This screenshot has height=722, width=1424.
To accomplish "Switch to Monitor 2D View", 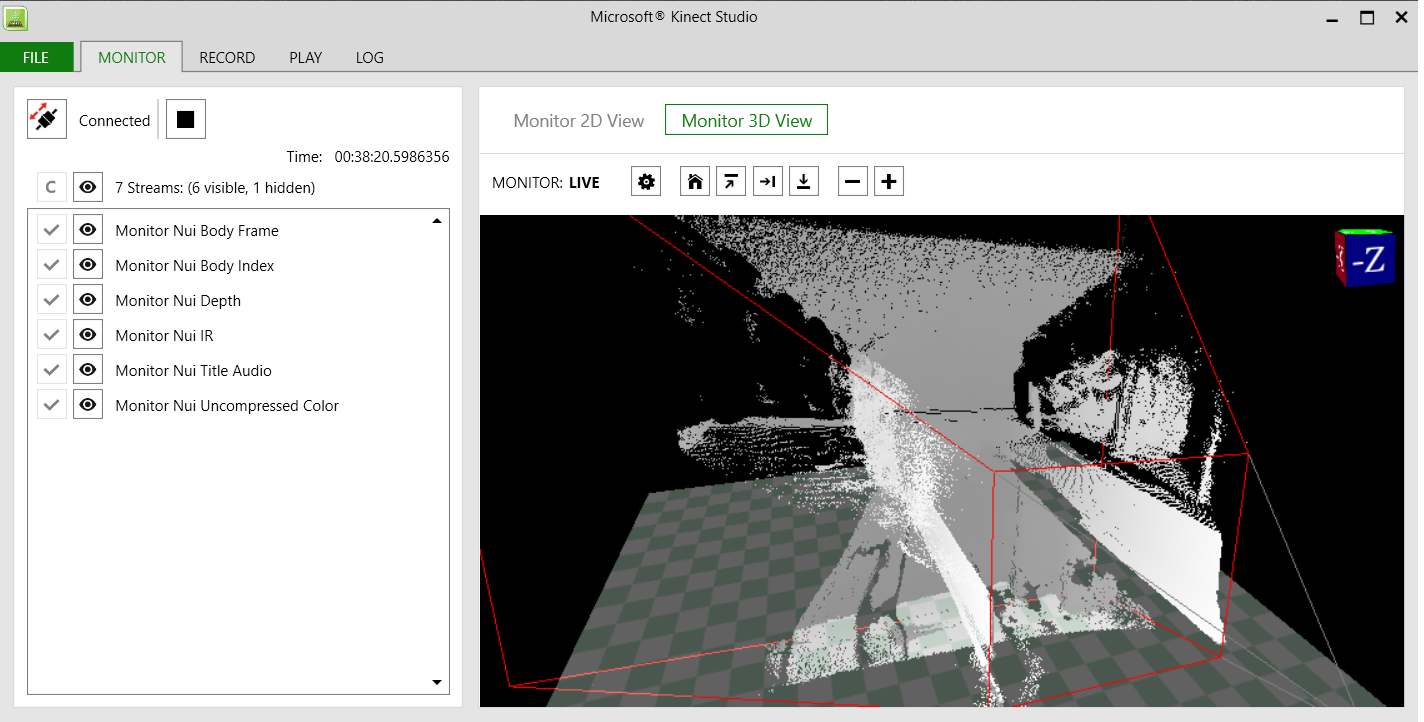I will pyautogui.click(x=579, y=120).
